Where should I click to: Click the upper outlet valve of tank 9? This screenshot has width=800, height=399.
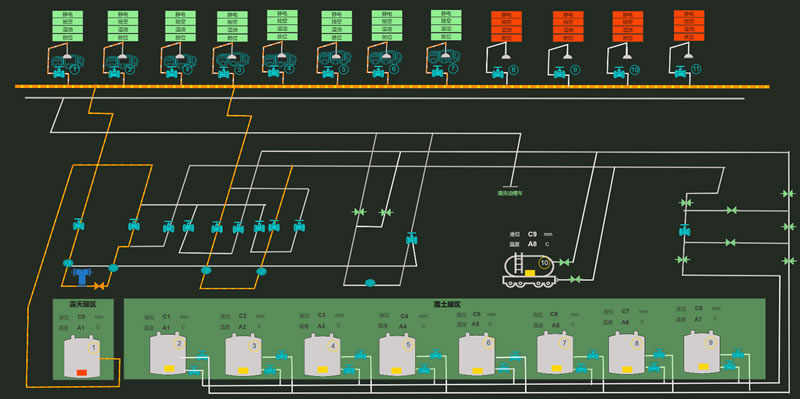pyautogui.click(x=737, y=353)
